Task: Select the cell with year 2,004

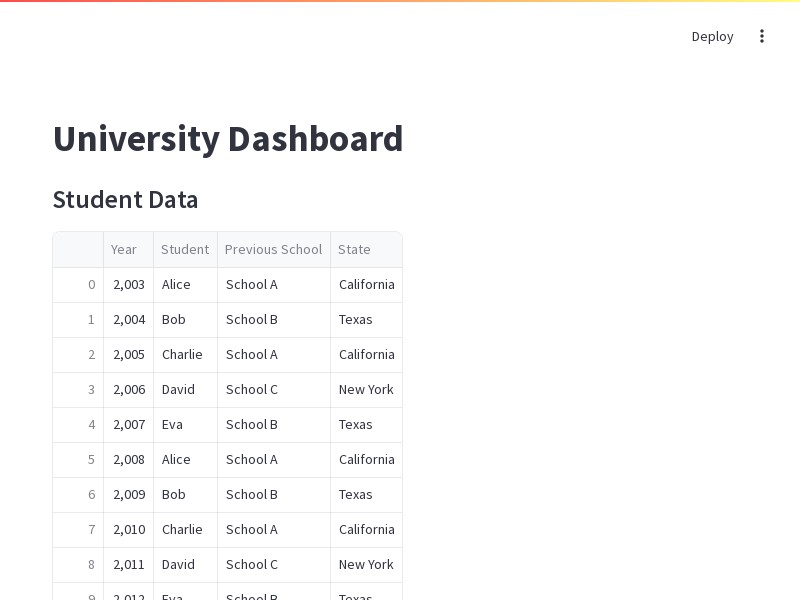Action: pos(129,320)
